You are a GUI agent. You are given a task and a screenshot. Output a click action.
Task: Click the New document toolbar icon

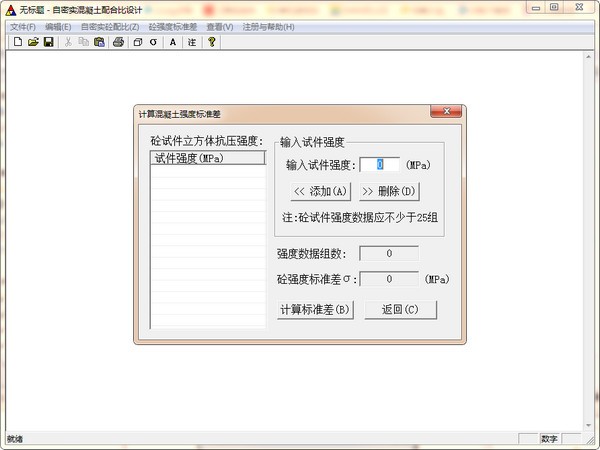[18, 42]
